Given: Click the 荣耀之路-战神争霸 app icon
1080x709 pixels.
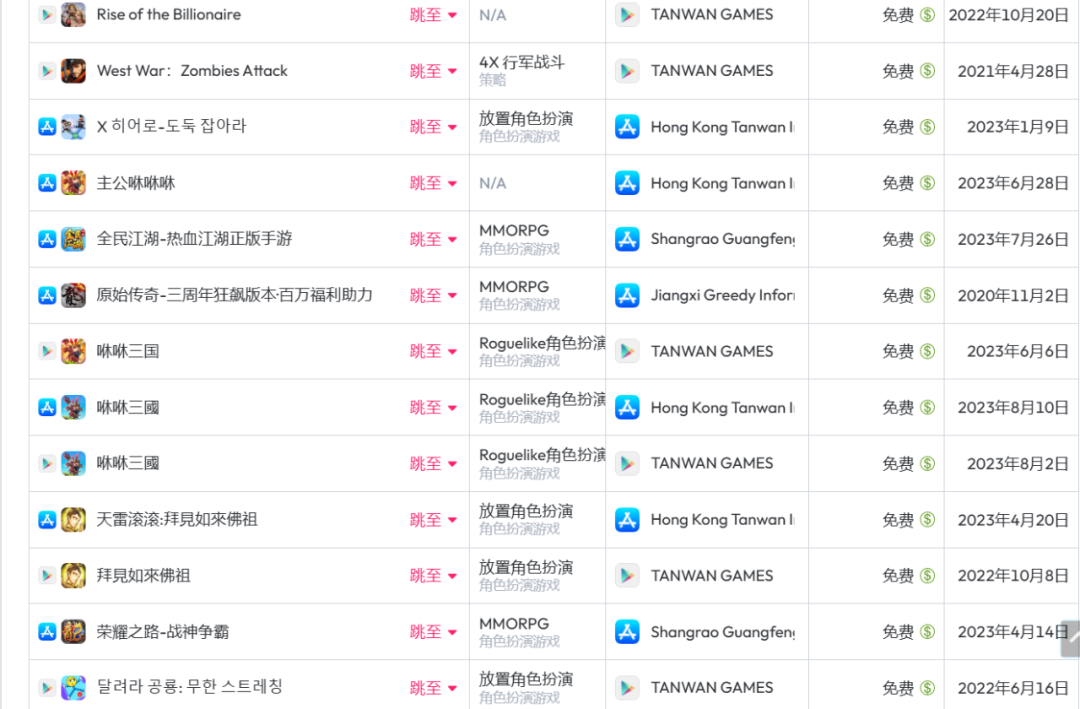Looking at the screenshot, I should click(73, 632).
